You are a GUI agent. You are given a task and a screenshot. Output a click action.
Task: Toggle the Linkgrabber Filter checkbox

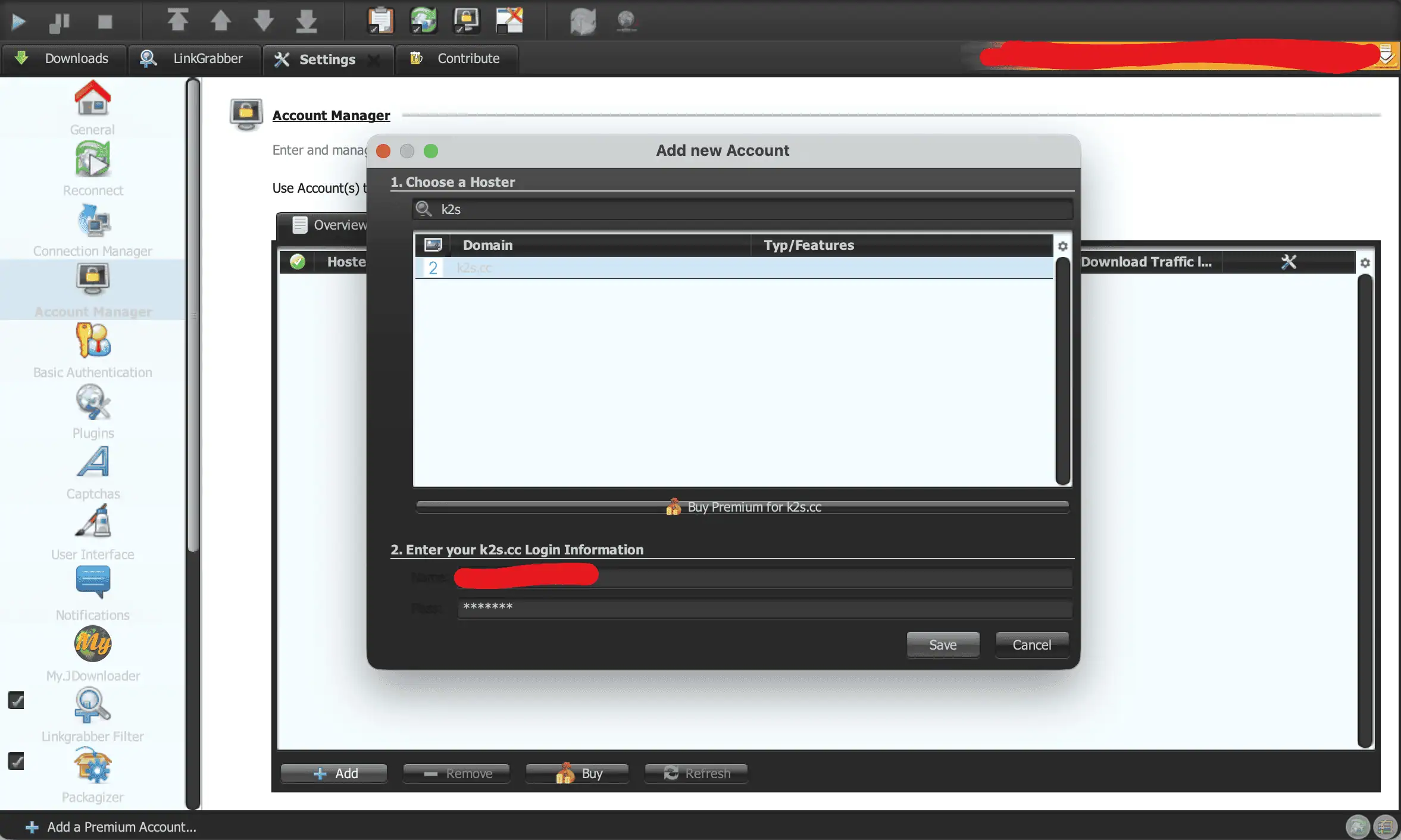tap(16, 700)
